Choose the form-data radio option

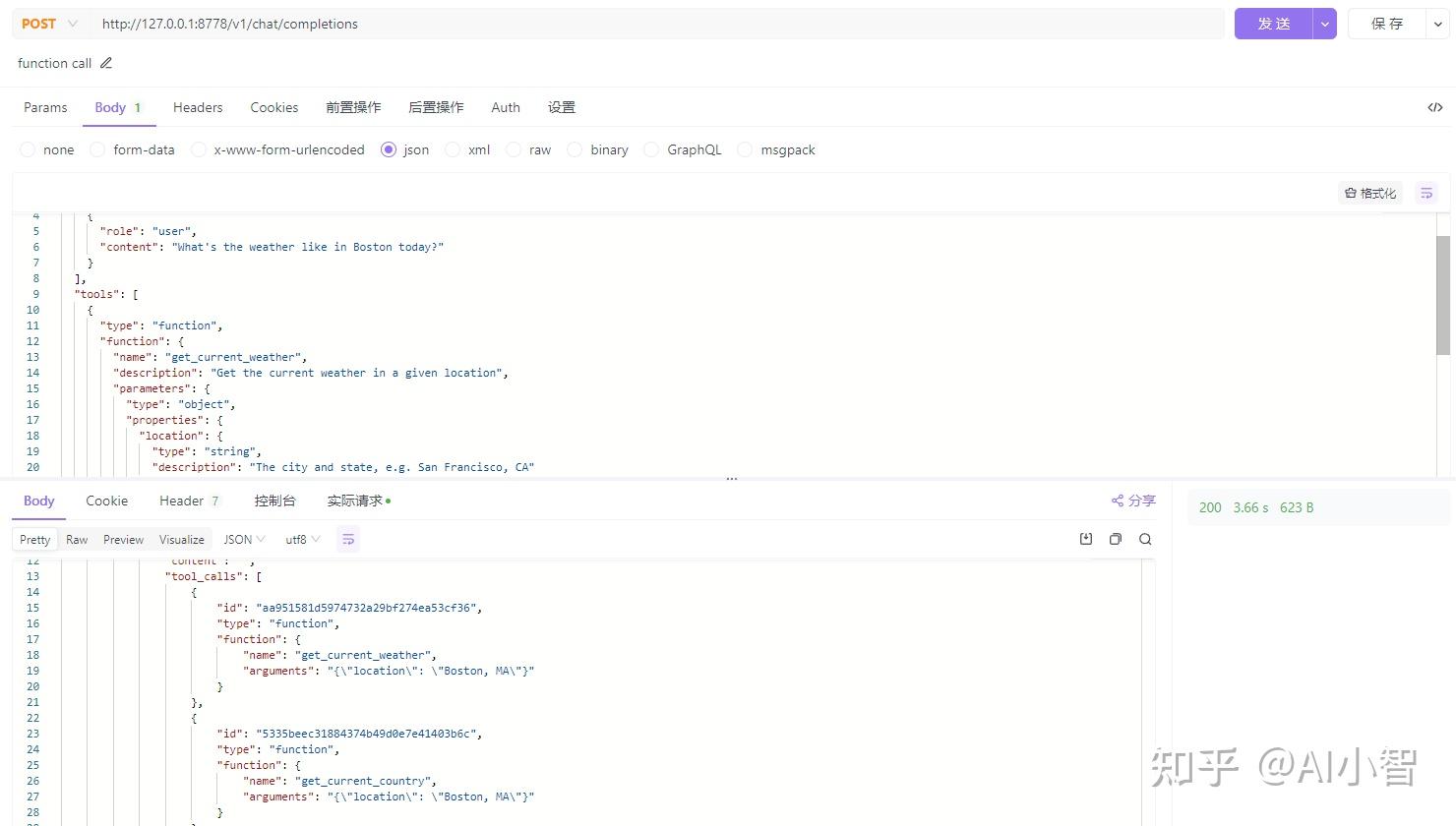coord(97,149)
